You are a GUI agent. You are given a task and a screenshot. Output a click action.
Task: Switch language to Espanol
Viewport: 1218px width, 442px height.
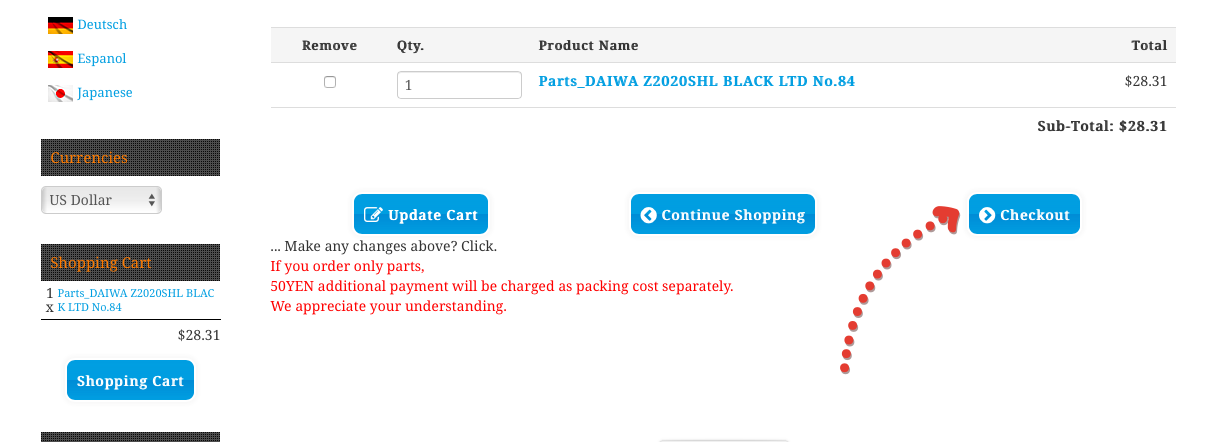click(x=102, y=58)
